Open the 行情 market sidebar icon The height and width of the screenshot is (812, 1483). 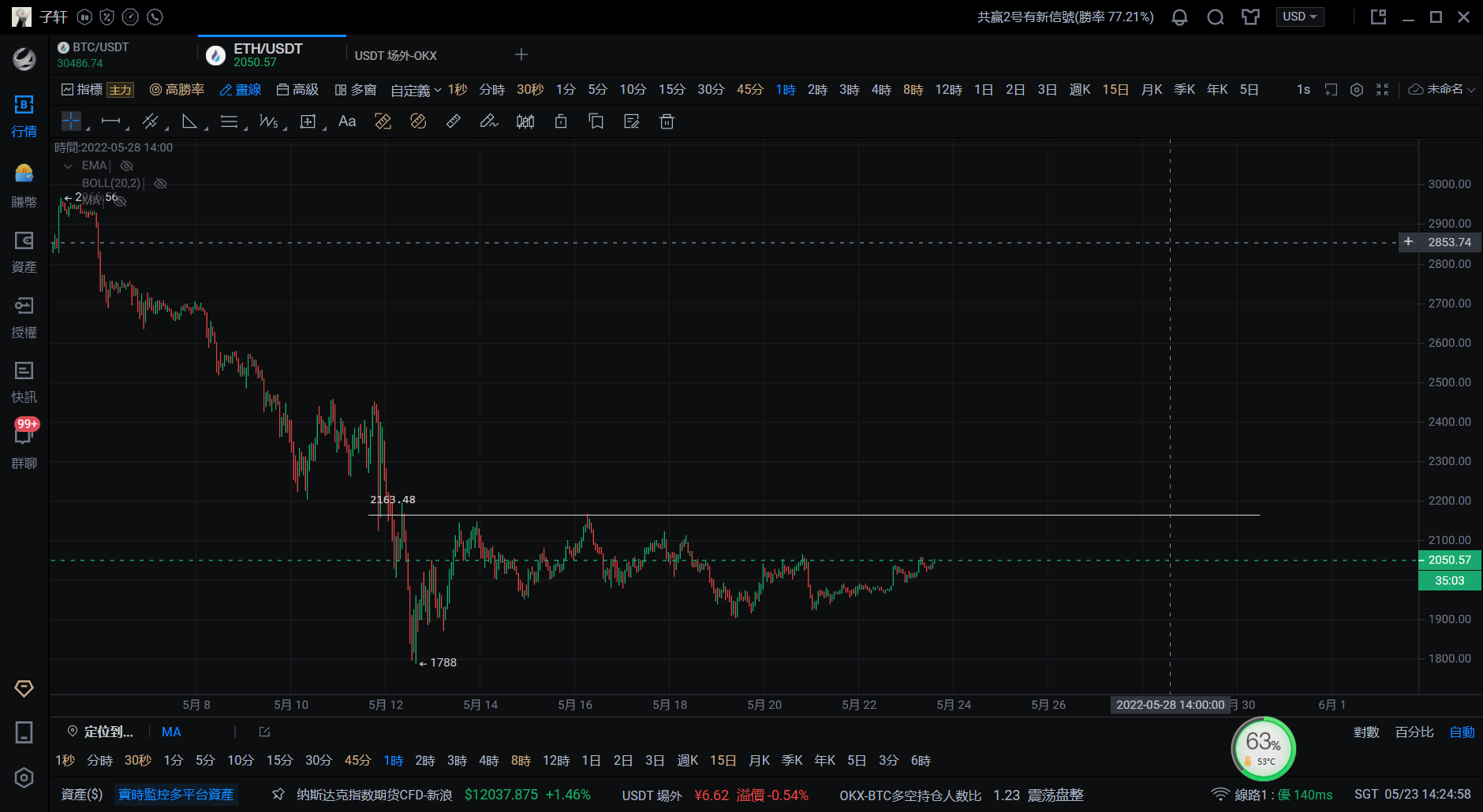(24, 116)
